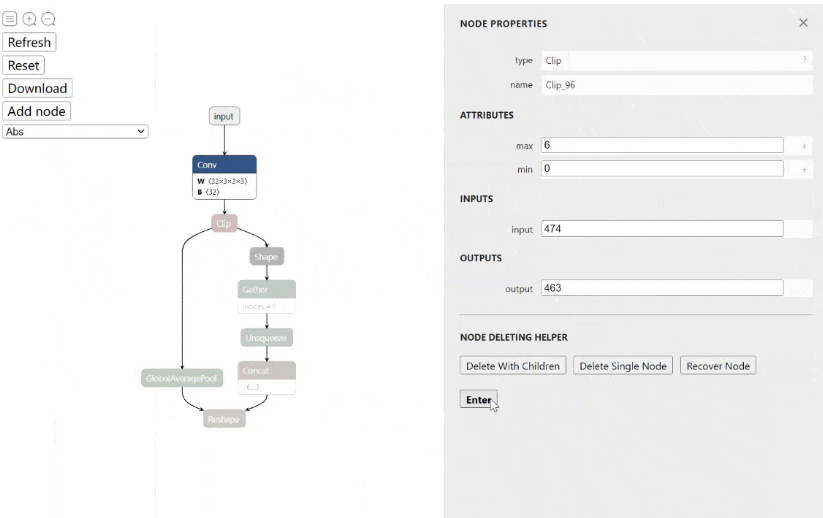Click the Refresh button
The image size is (823, 518).
coord(29,42)
